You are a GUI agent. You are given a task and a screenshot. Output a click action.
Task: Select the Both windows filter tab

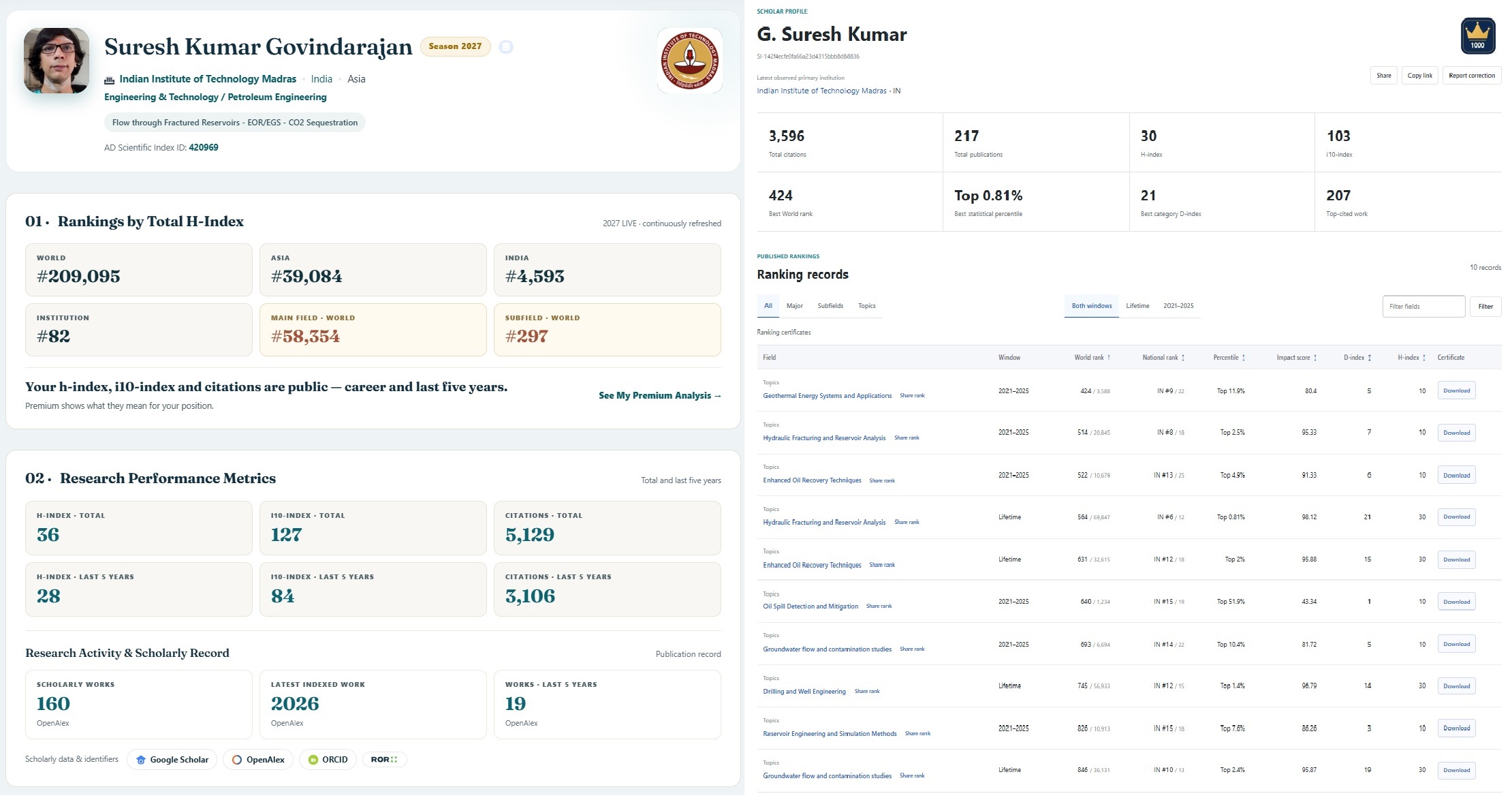pyautogui.click(x=1092, y=306)
